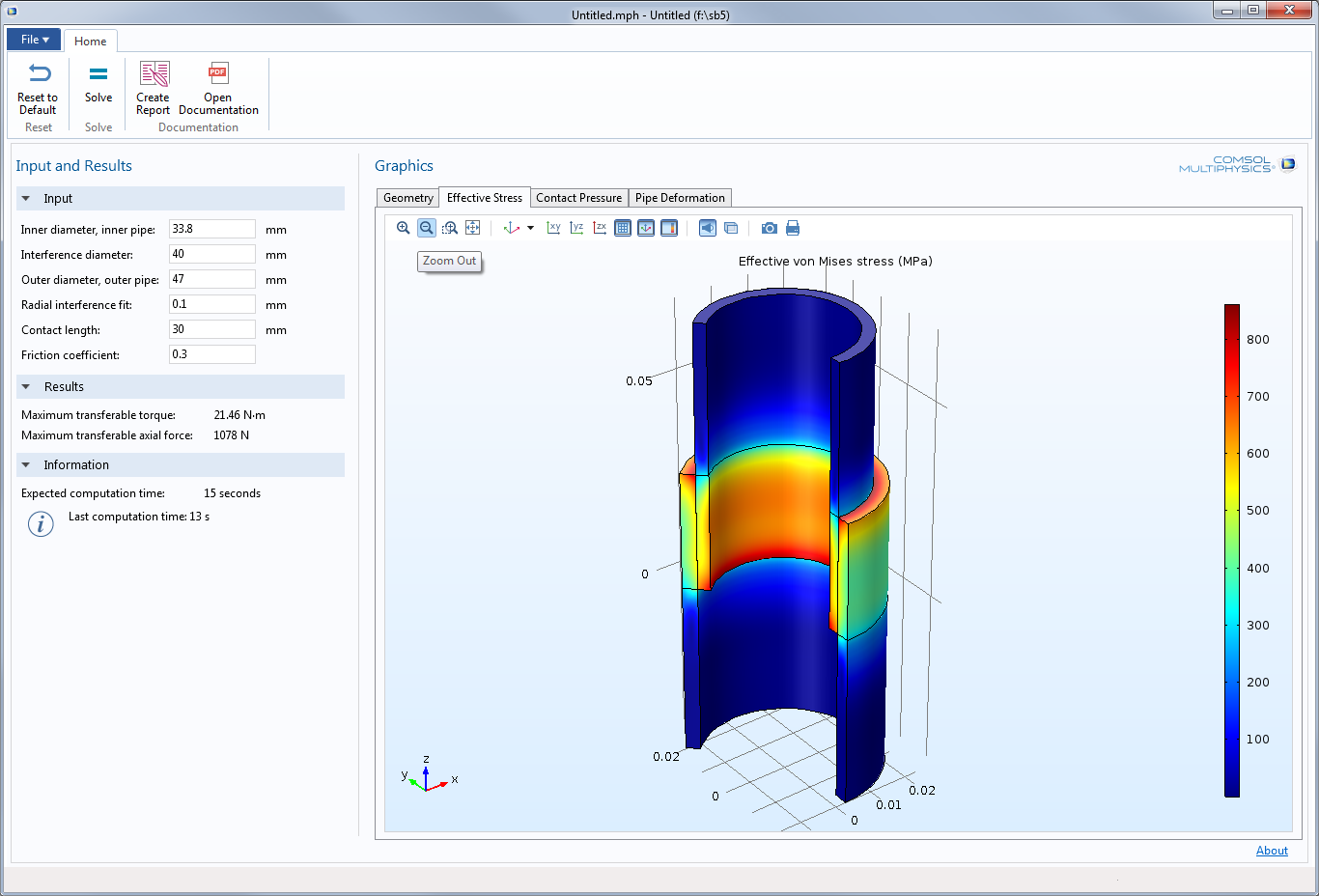This screenshot has height=896, width=1319.
Task: Open the default view dropdown arrow
Action: click(530, 228)
